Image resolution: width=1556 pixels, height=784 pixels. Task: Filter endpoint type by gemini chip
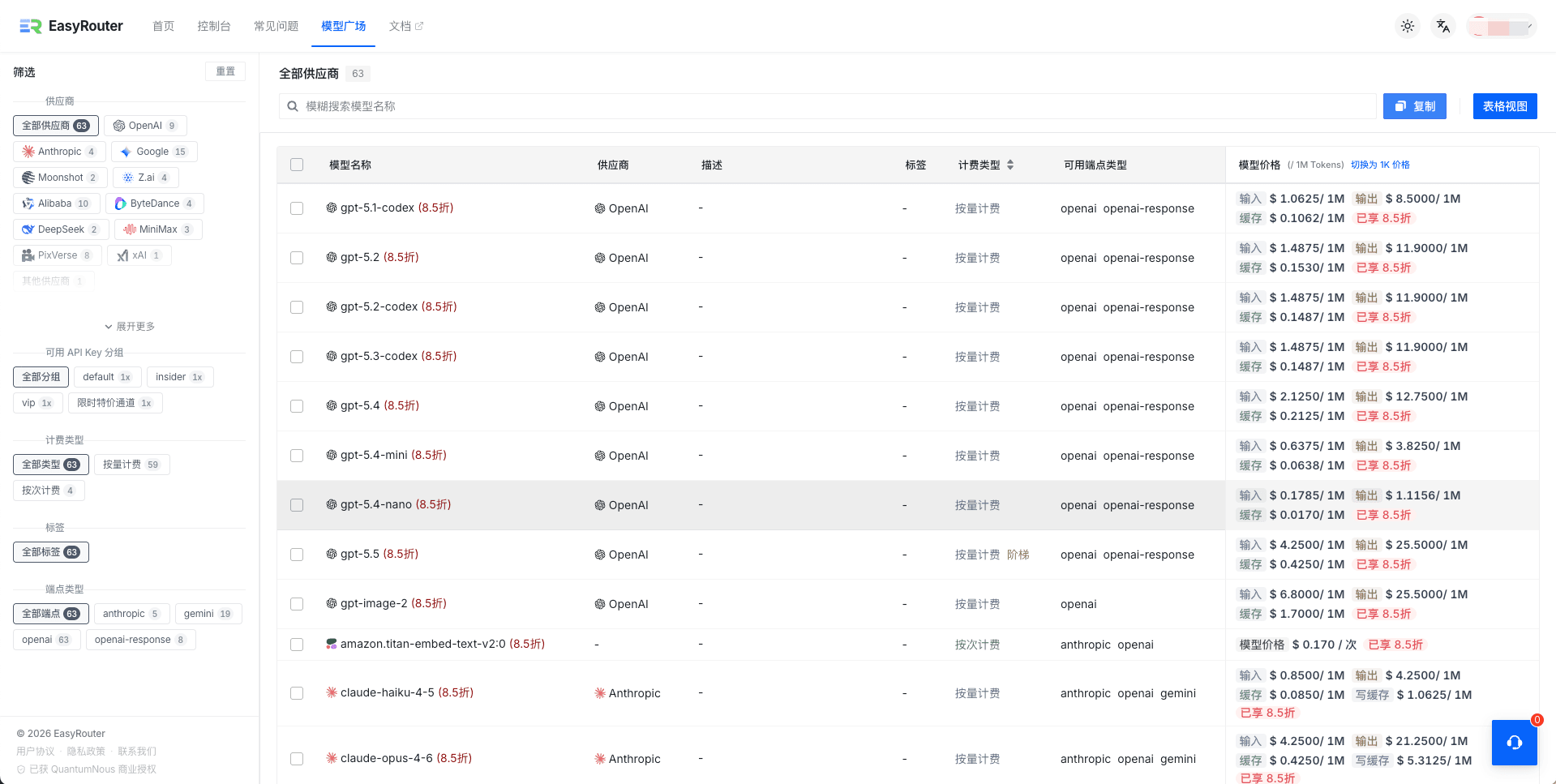click(208, 614)
